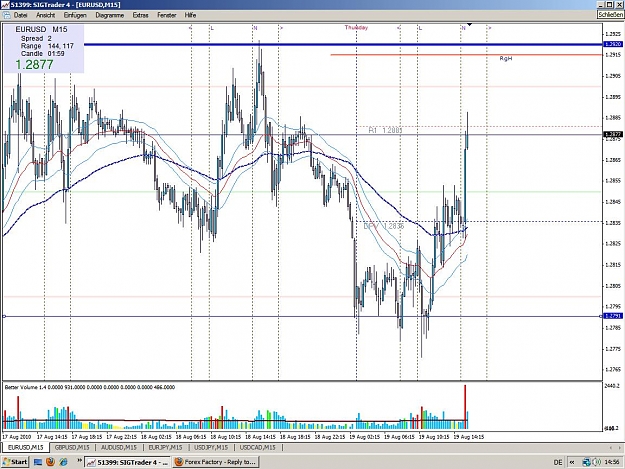The width and height of the screenshot is (625, 469).
Task: Click the Candle 01:59 countdown text
Action: click(x=43, y=53)
